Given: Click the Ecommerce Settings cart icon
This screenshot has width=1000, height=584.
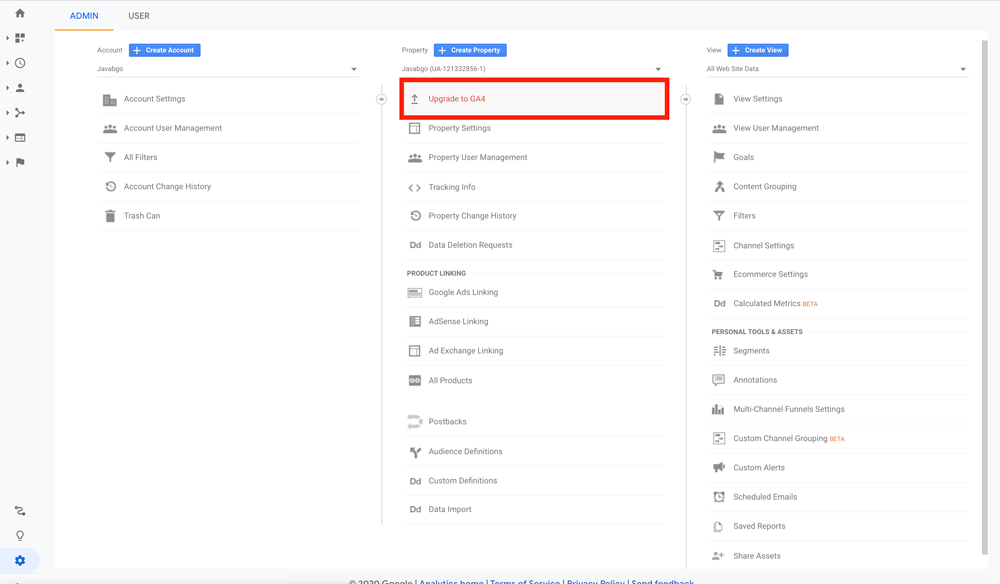Looking at the screenshot, I should (x=718, y=274).
